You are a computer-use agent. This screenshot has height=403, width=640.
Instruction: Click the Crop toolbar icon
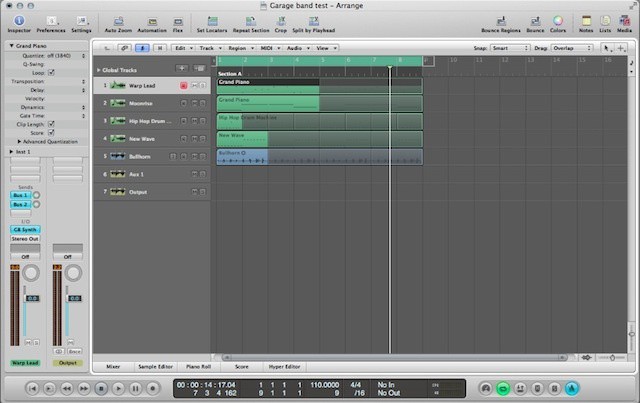pos(281,21)
